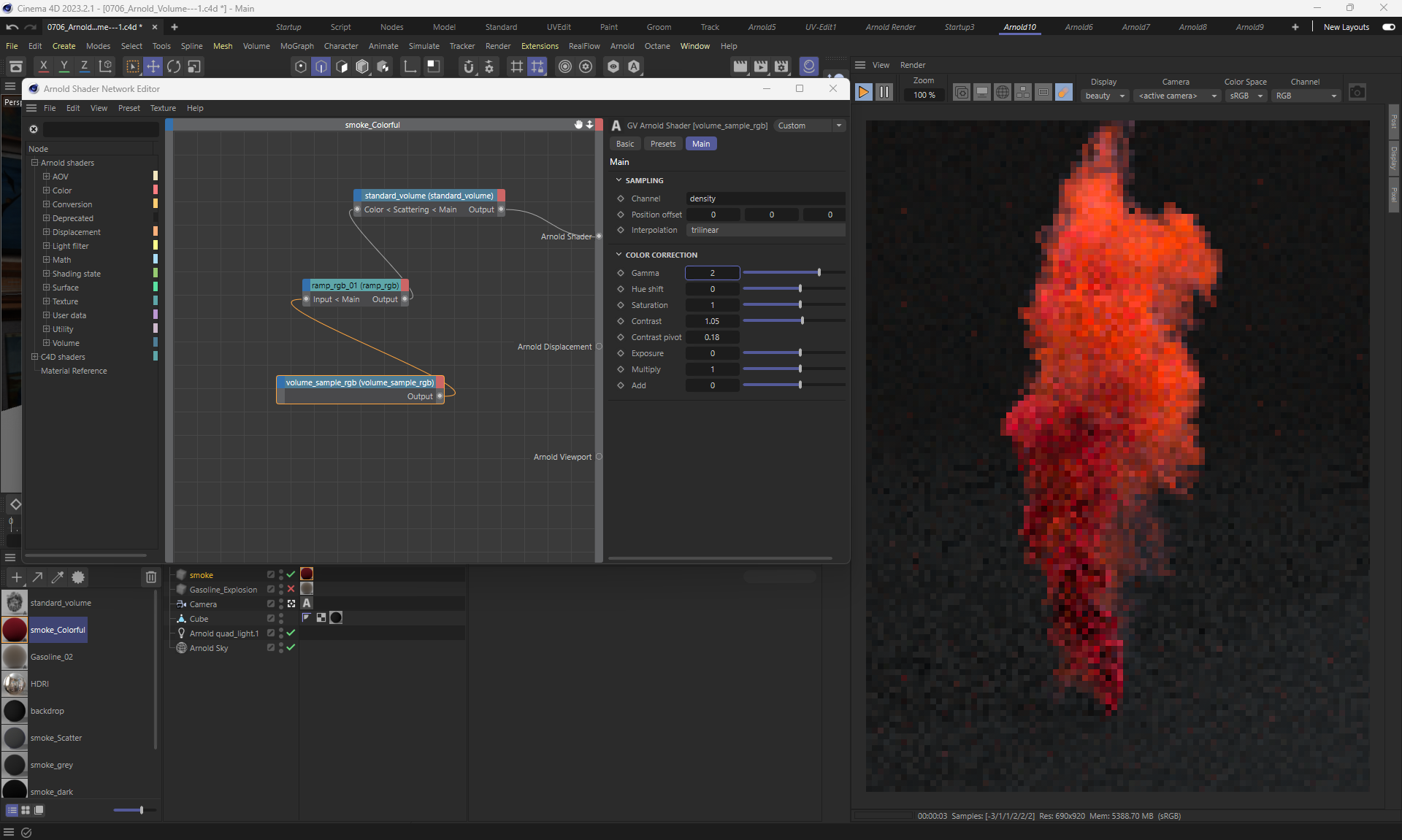This screenshot has height=840, width=1402.
Task: Delete material using trash icon
Action: pyautogui.click(x=150, y=577)
